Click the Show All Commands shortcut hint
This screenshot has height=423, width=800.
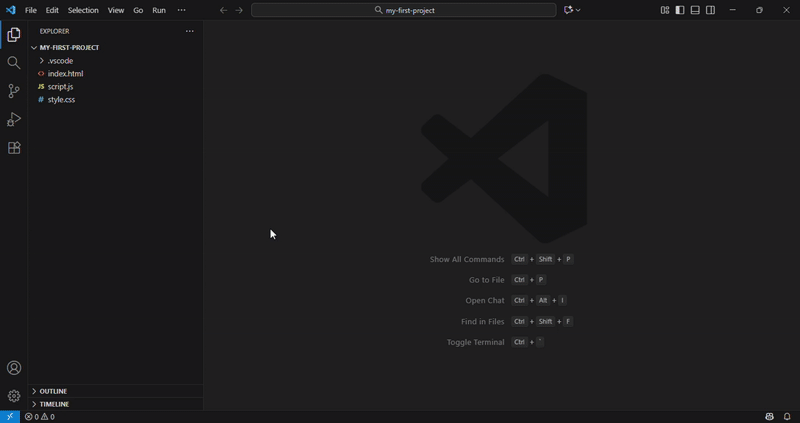[x=502, y=259]
